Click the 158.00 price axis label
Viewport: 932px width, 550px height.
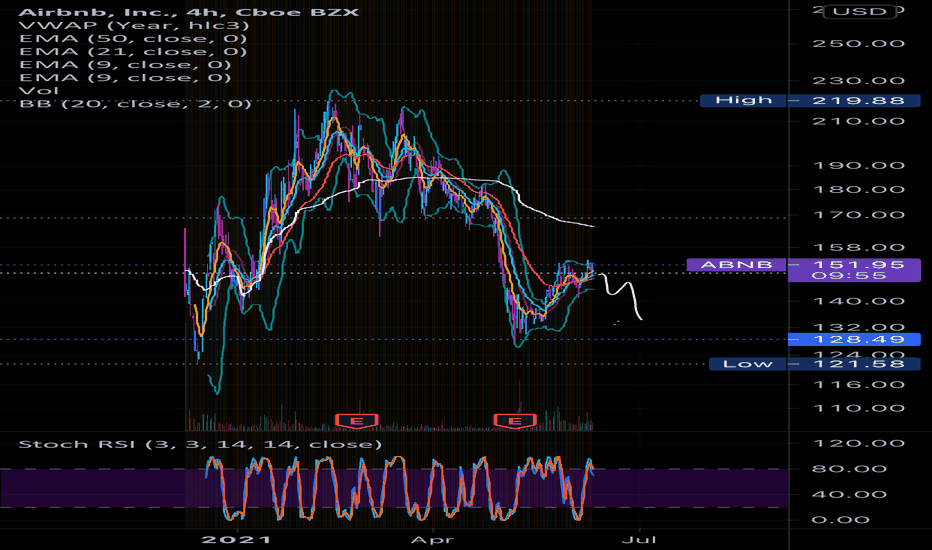click(858, 247)
